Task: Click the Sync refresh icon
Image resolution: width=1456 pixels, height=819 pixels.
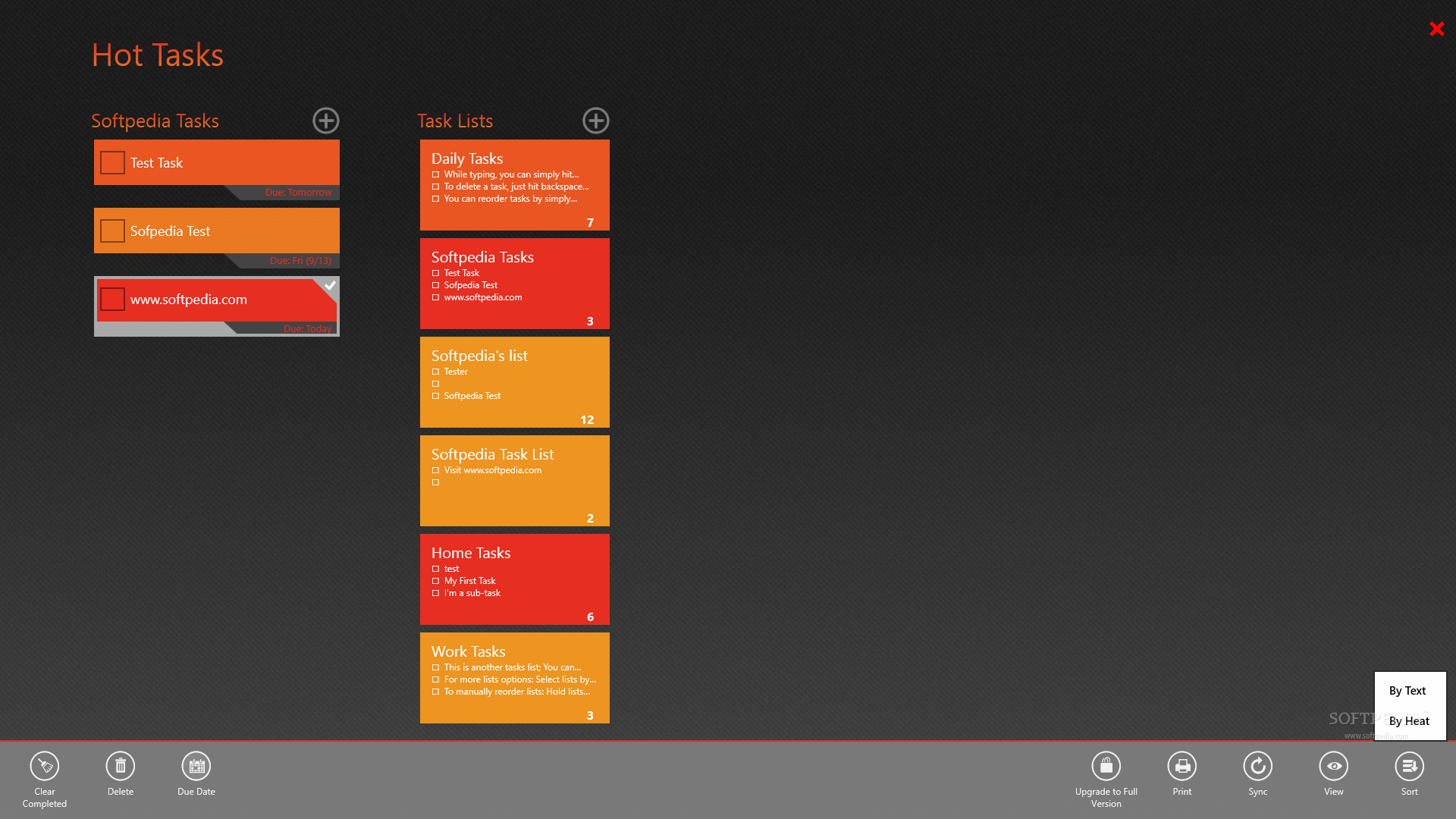Action: click(x=1258, y=766)
